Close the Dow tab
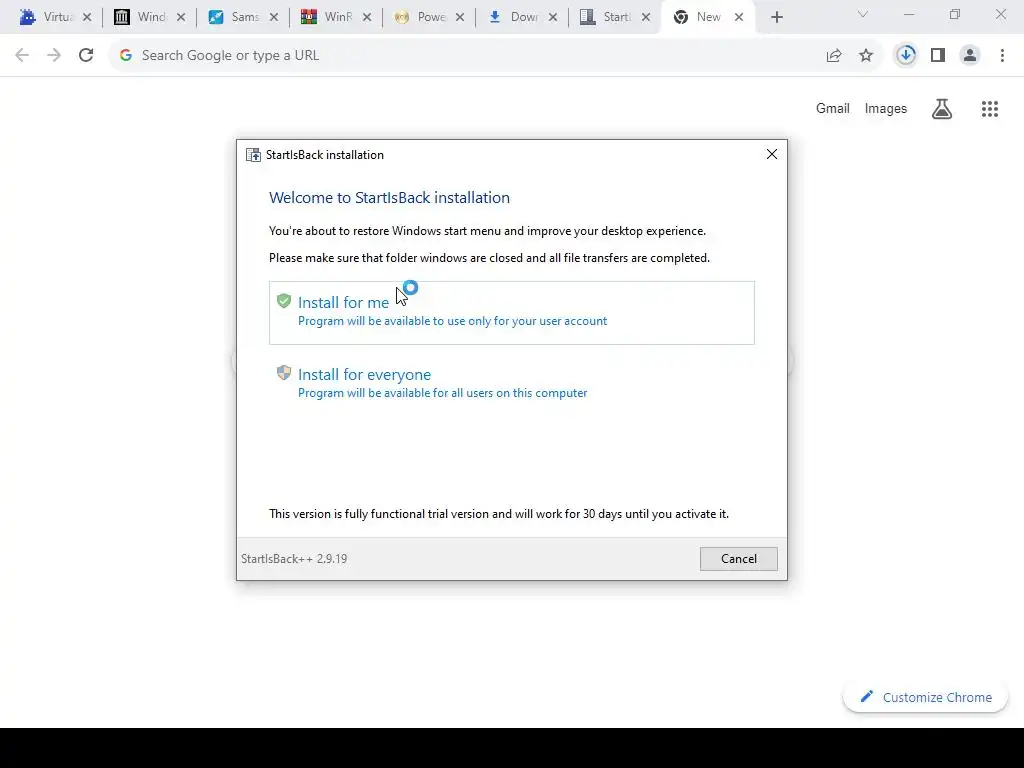Screen dimensions: 1024x768 (x=553, y=18)
